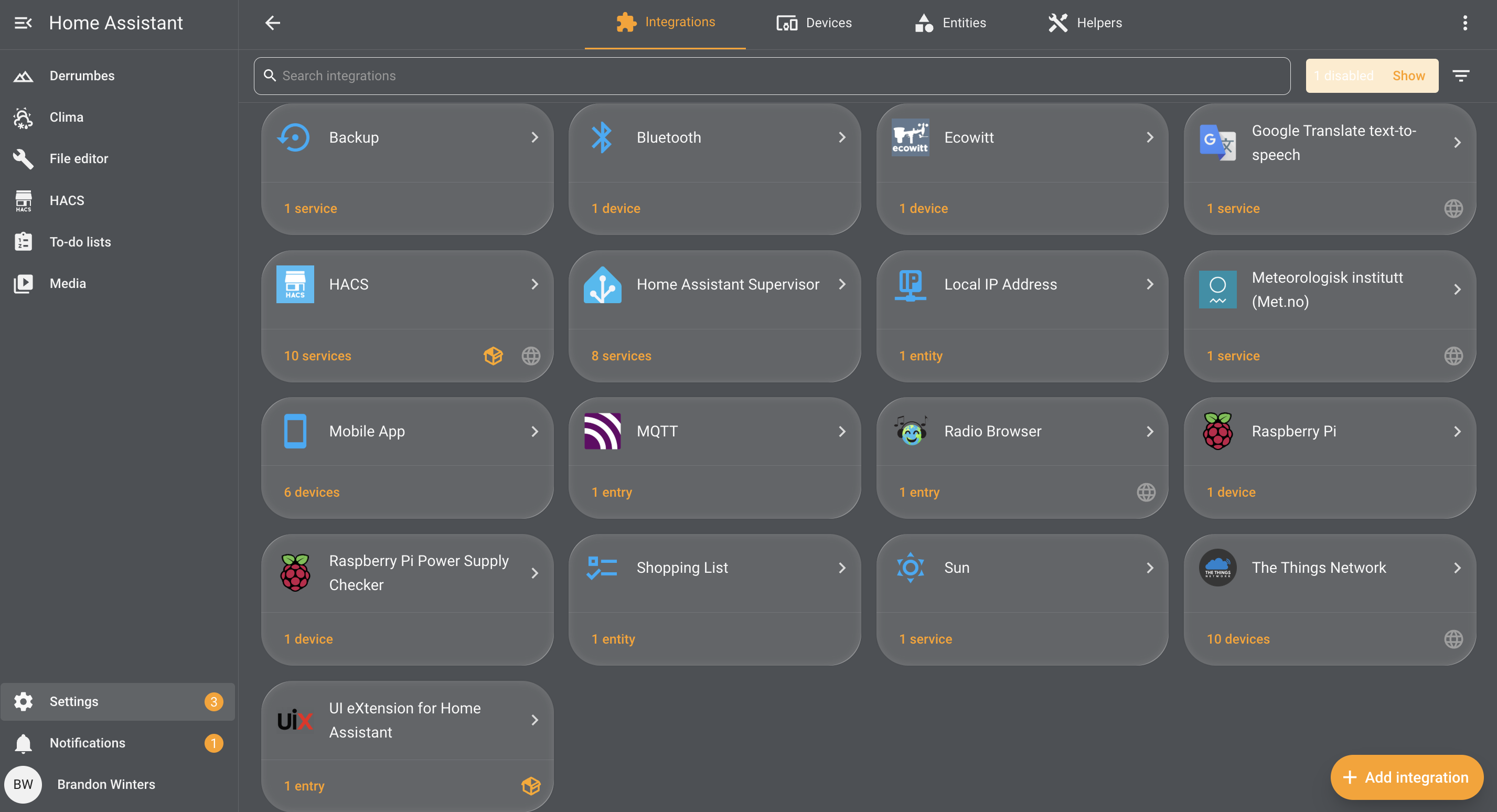
Task: Click the MQTT logo icon
Action: click(602, 431)
